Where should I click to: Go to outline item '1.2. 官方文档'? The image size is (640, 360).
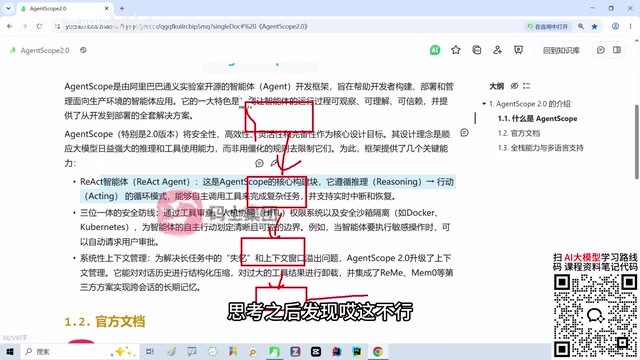519,133
